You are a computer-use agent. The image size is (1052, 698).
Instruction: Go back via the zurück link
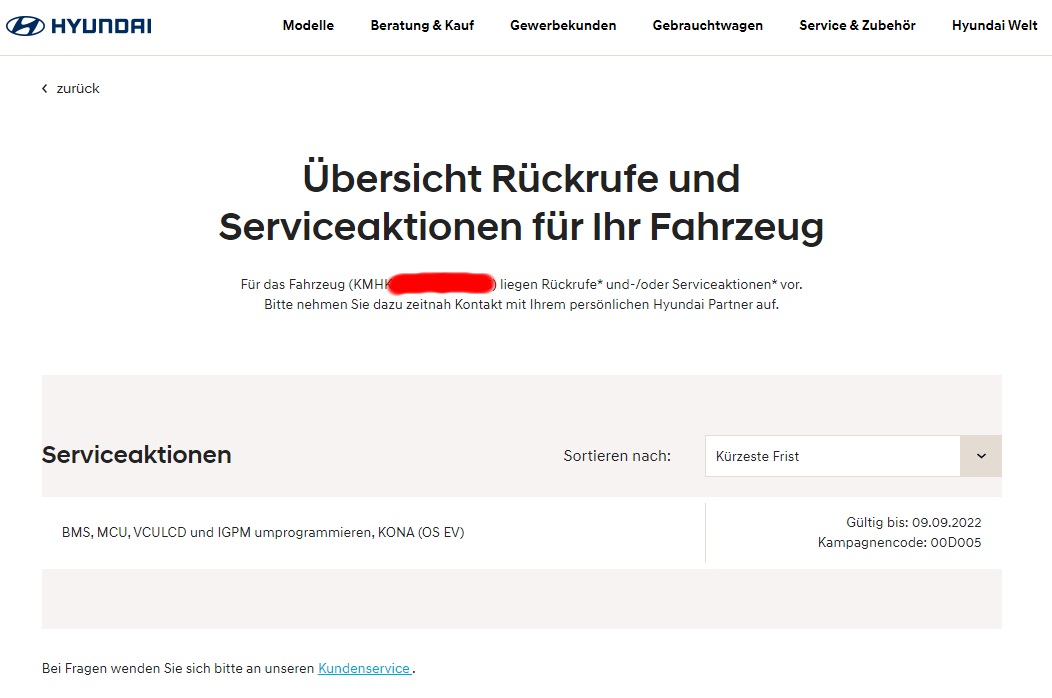coord(78,89)
